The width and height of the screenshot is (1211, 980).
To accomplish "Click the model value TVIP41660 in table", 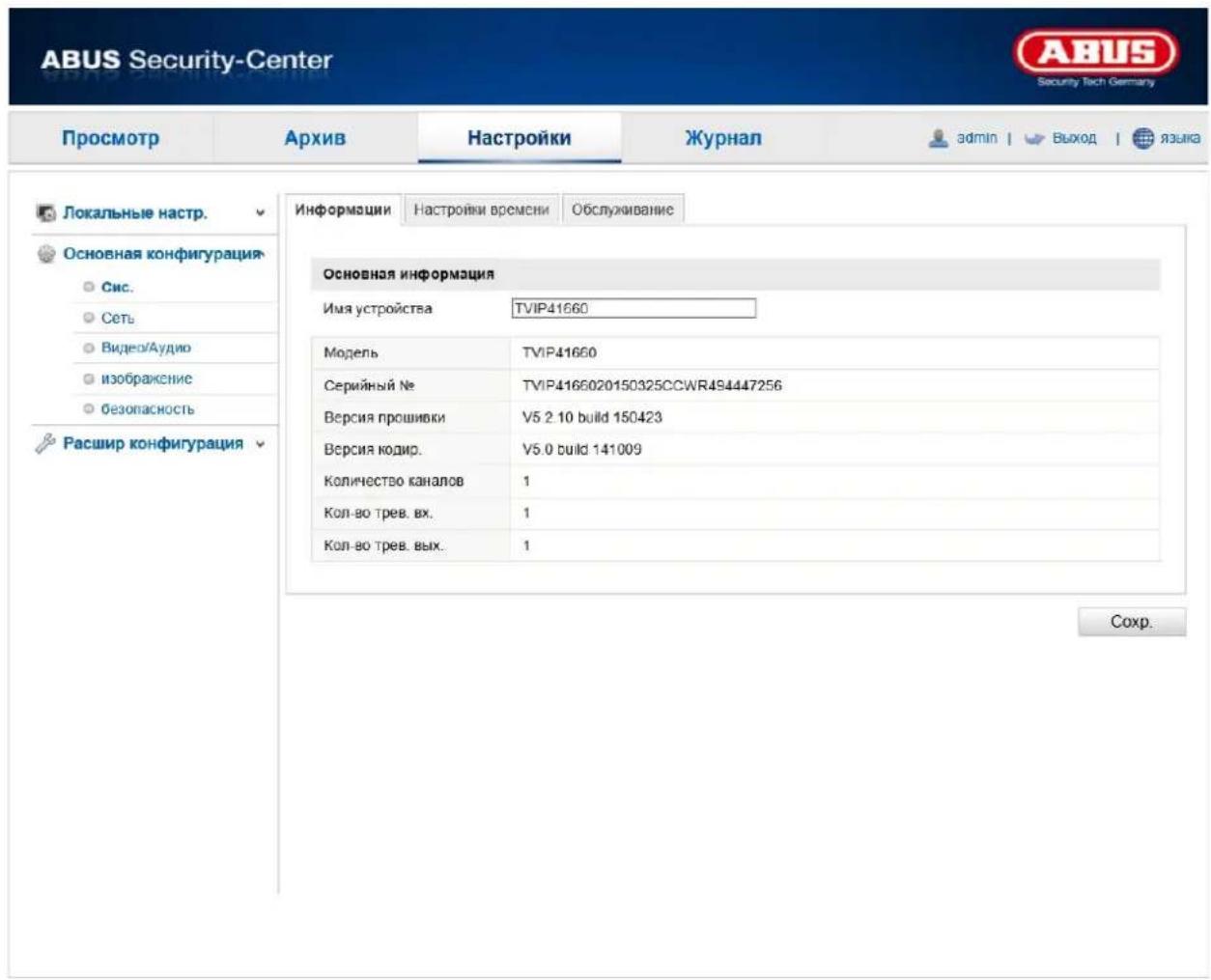I will (559, 353).
